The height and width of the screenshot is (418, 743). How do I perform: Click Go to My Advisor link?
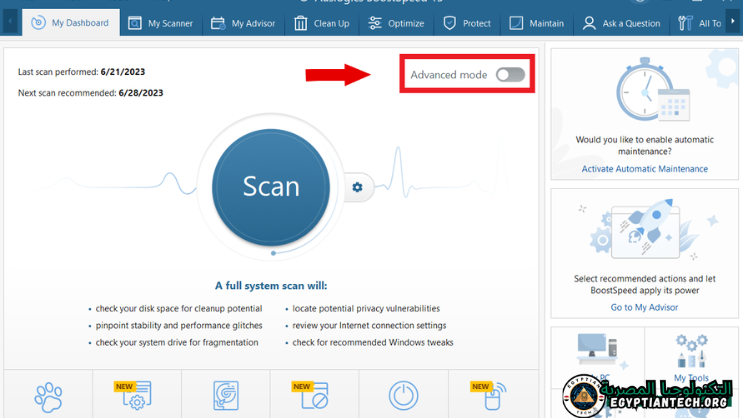click(x=644, y=307)
